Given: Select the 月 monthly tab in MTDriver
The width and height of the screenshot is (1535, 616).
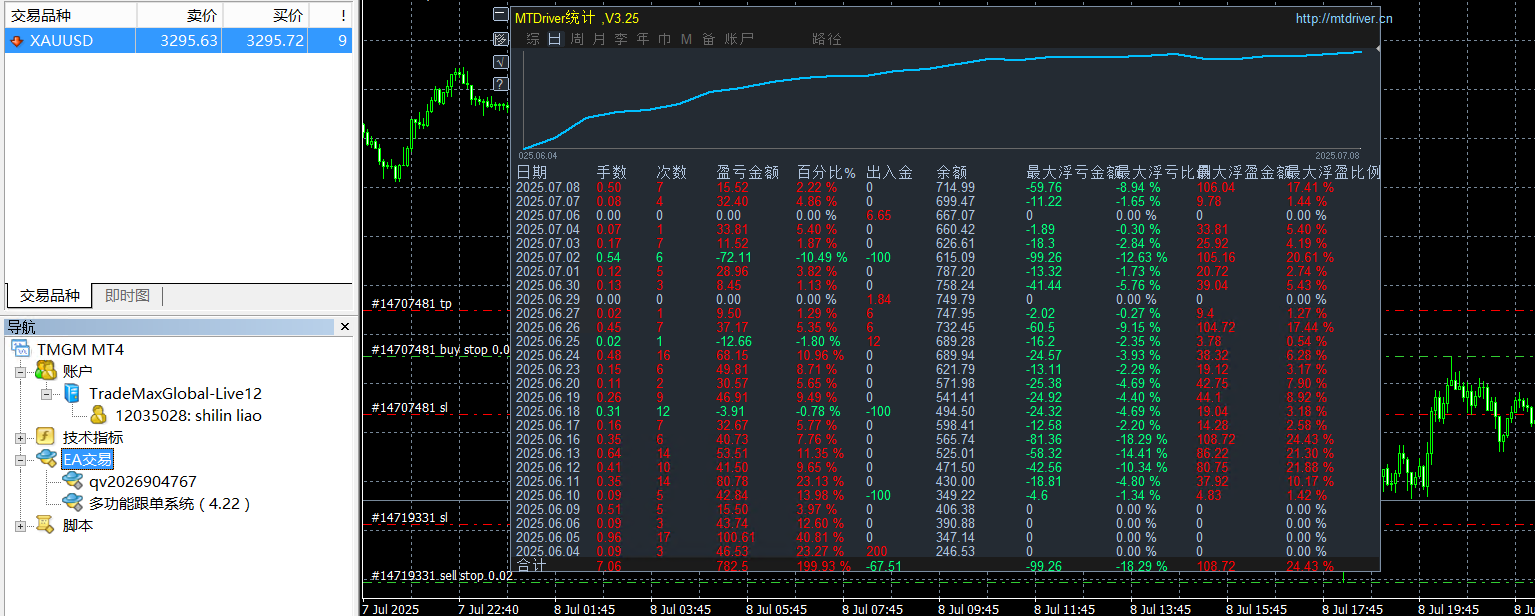Looking at the screenshot, I should [x=599, y=39].
